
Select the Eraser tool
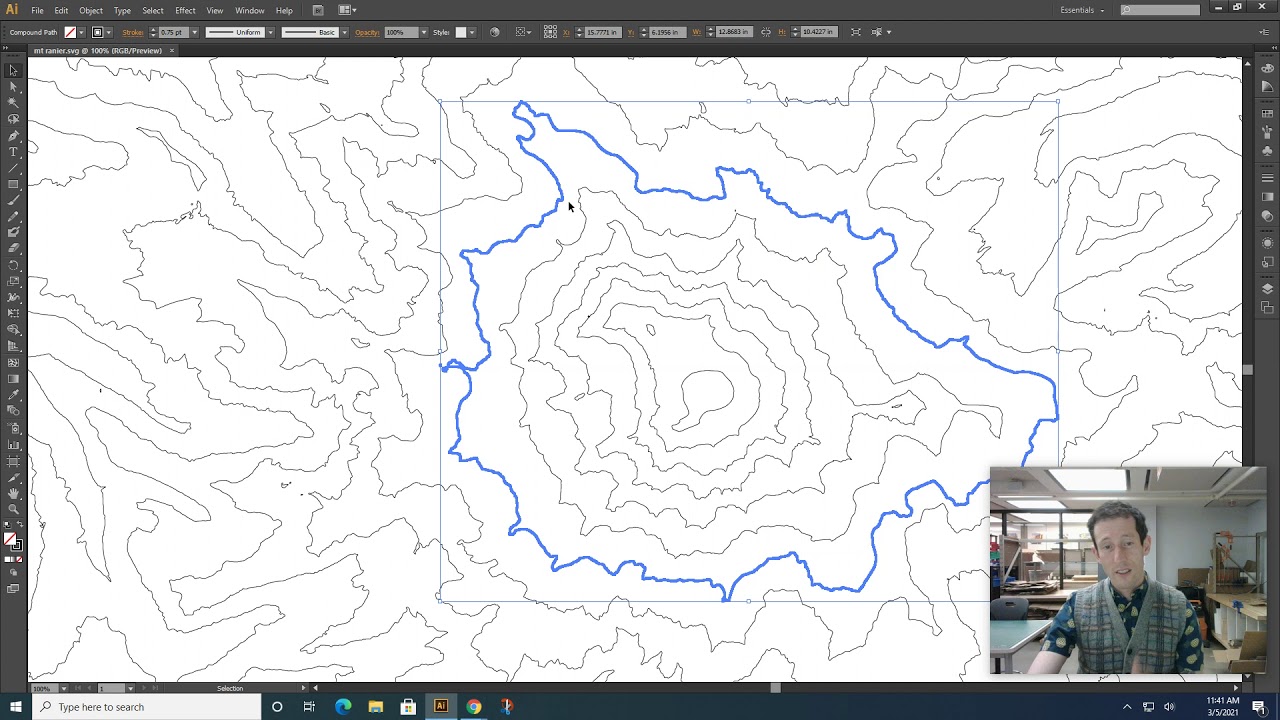(13, 249)
